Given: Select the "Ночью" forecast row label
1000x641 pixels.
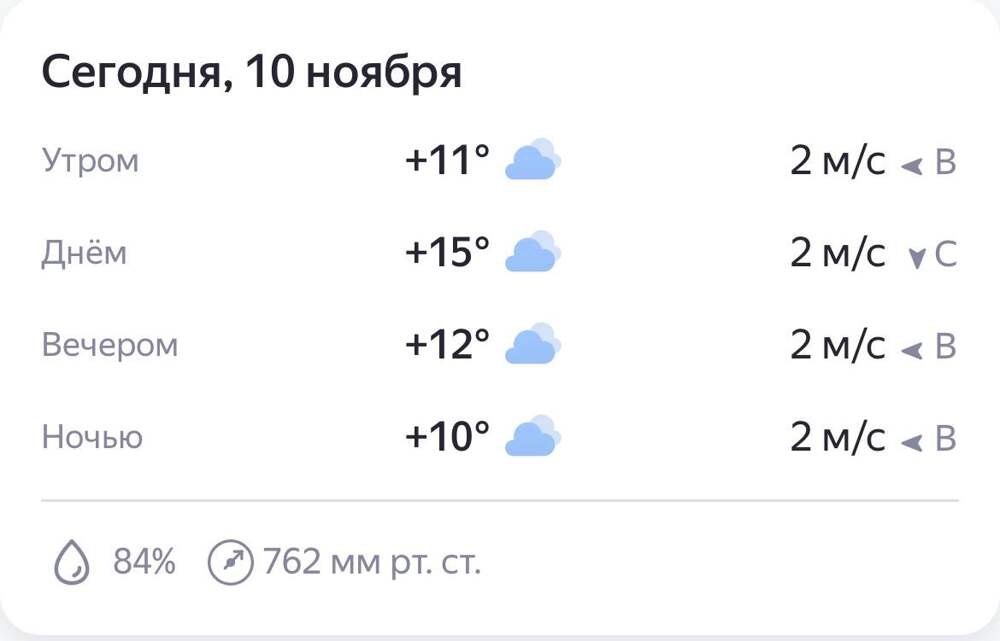Looking at the screenshot, I should tap(92, 437).
